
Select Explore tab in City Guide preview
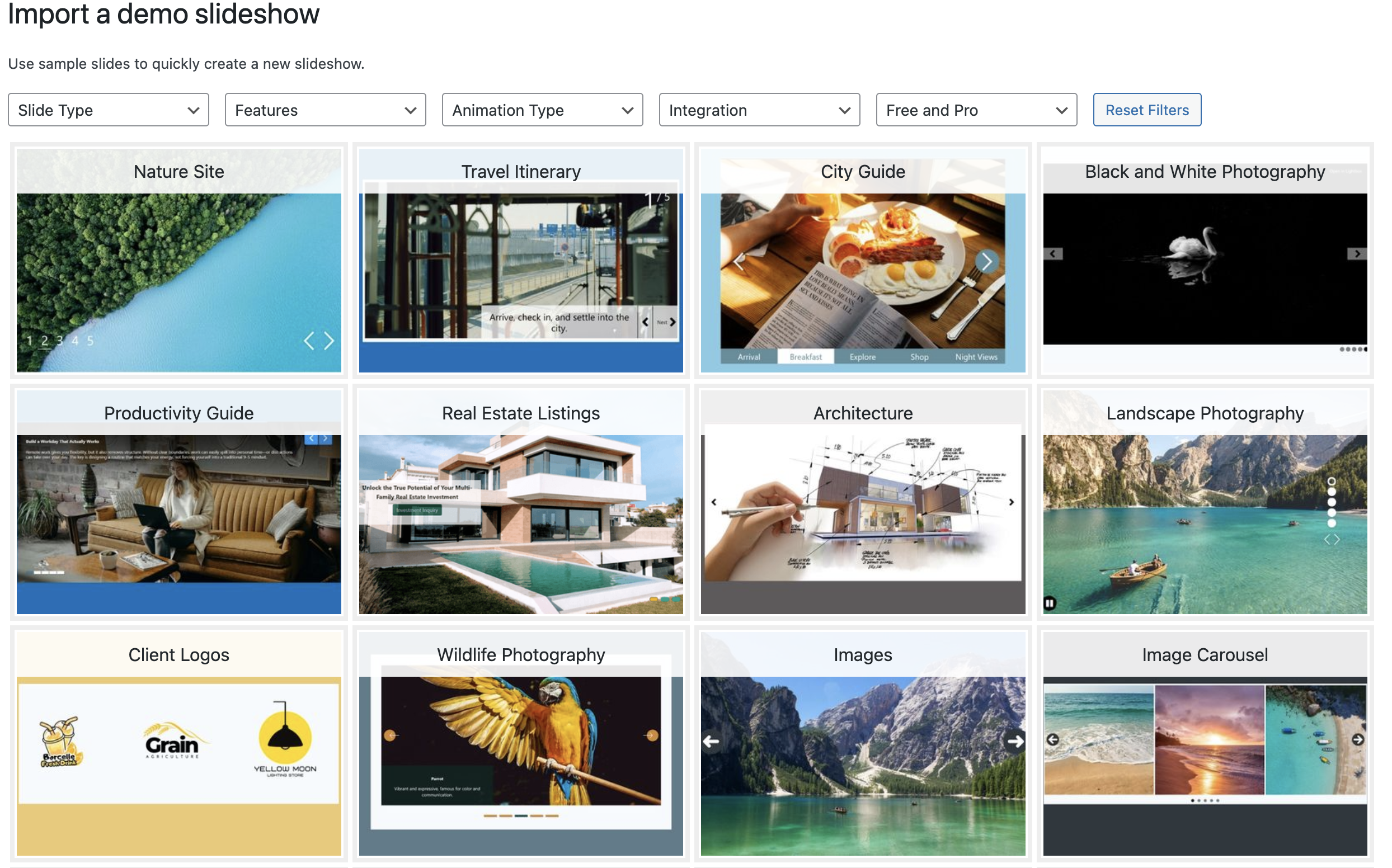coord(863,357)
